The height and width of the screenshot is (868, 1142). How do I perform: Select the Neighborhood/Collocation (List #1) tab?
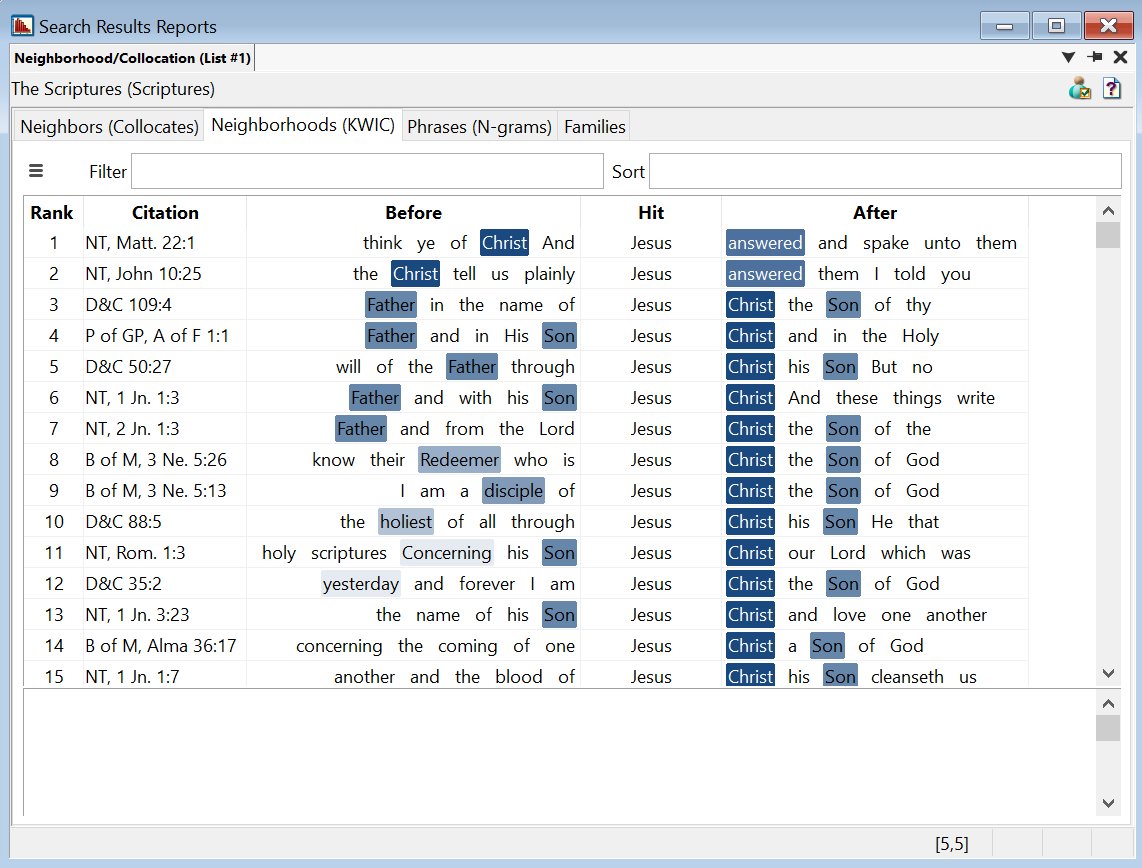(x=132, y=59)
